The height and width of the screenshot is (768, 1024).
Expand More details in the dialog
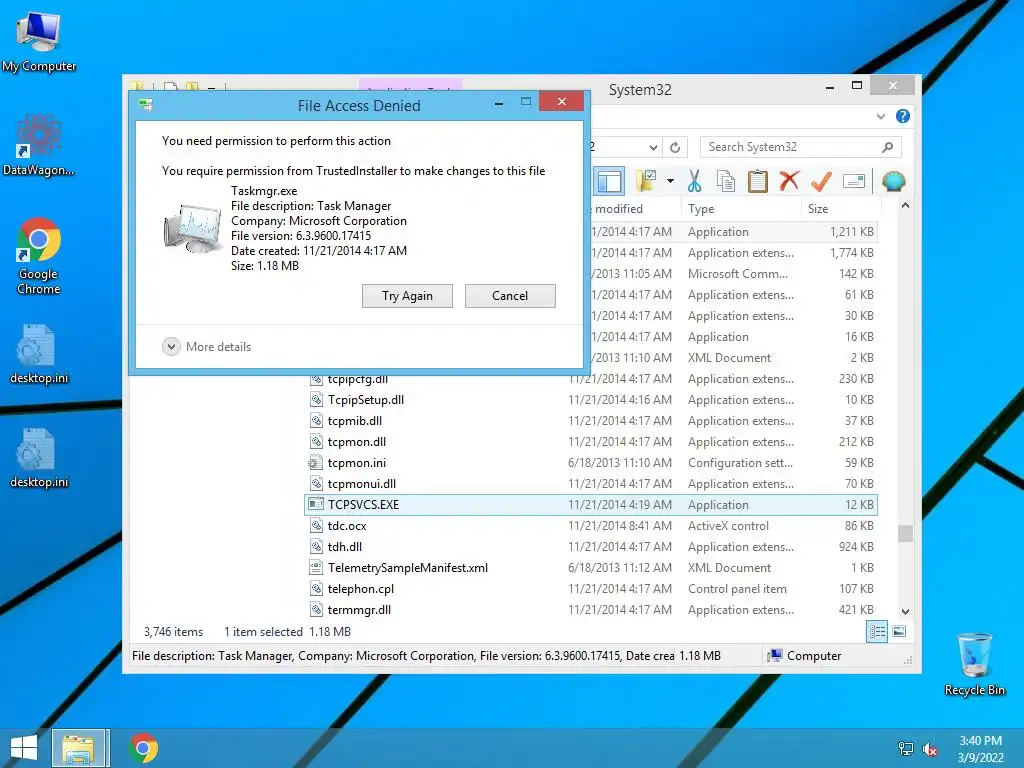coord(206,346)
